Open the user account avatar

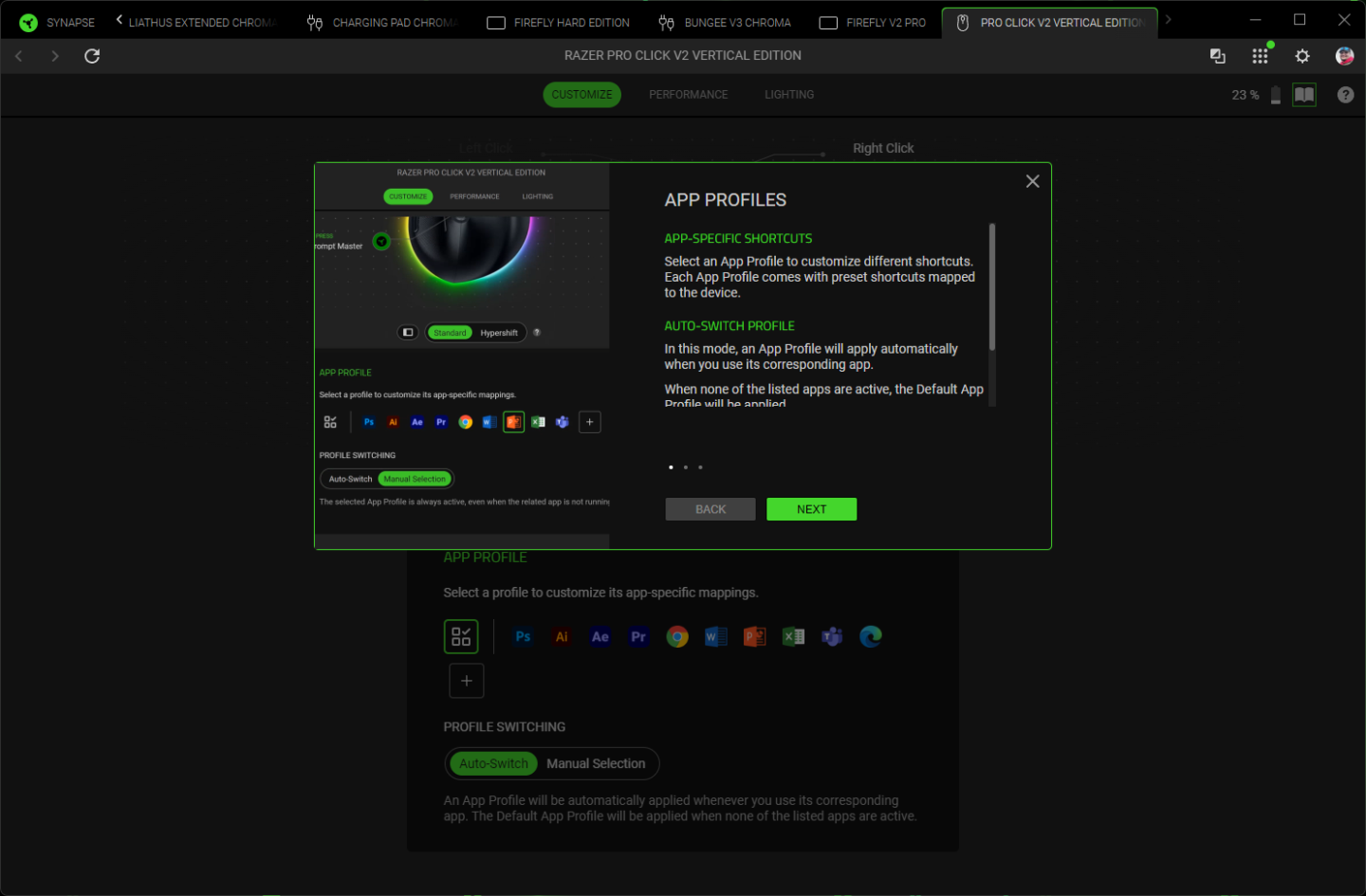click(1344, 56)
